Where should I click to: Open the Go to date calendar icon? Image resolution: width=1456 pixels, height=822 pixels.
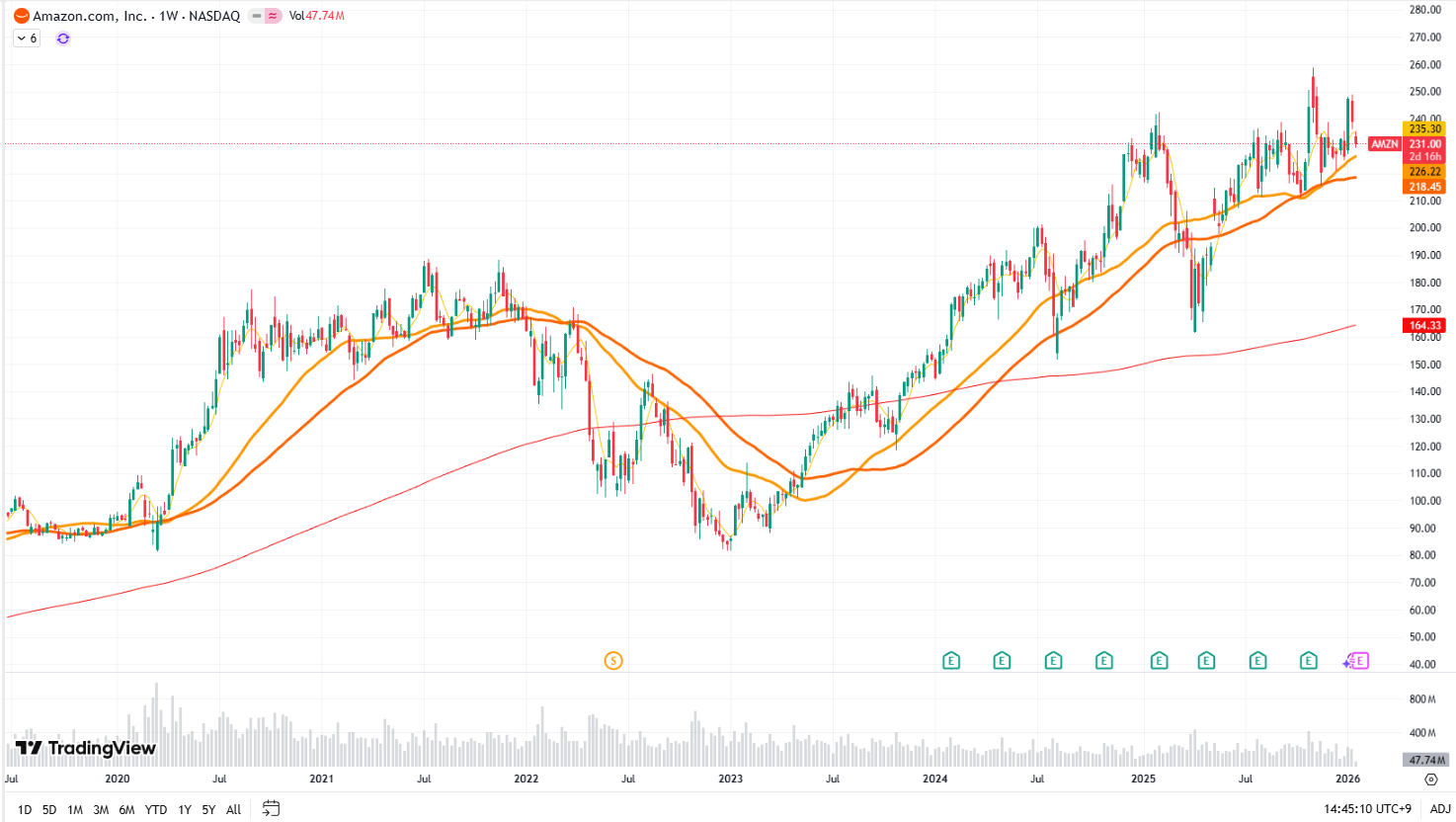coord(271,809)
